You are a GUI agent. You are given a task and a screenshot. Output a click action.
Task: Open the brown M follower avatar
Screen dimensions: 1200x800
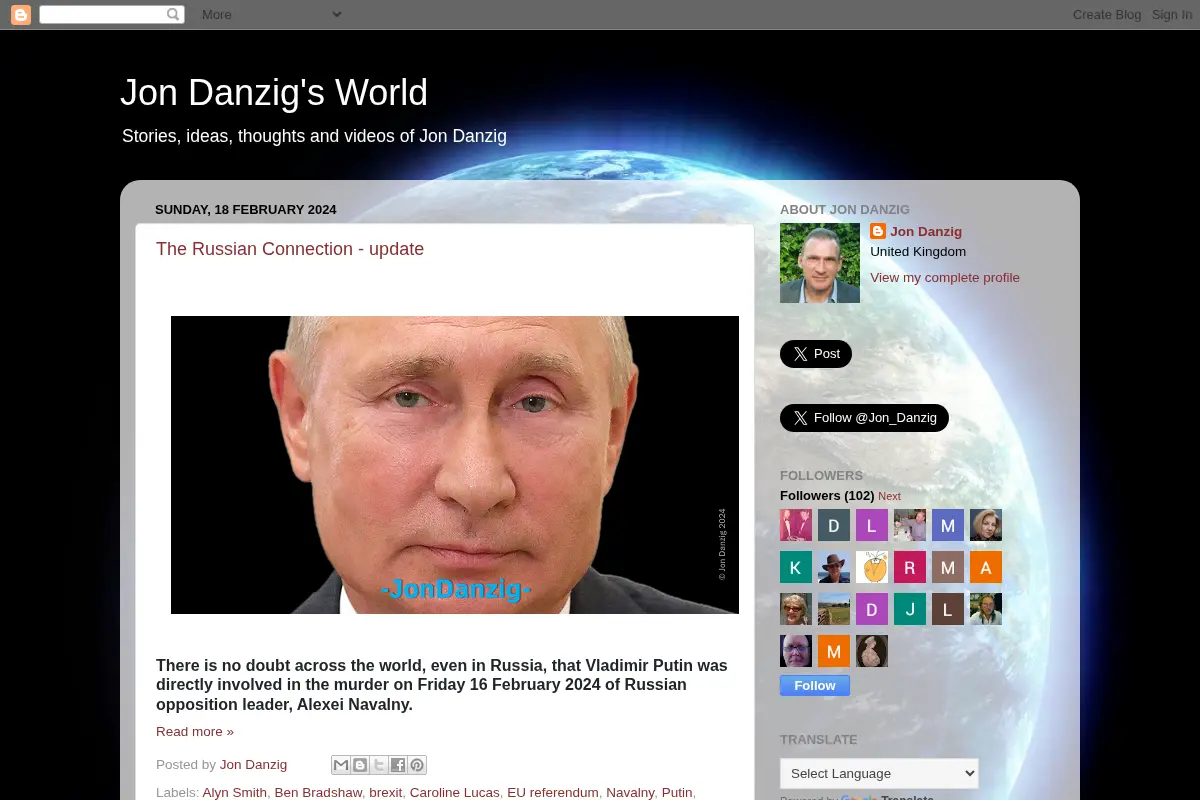pos(948,567)
